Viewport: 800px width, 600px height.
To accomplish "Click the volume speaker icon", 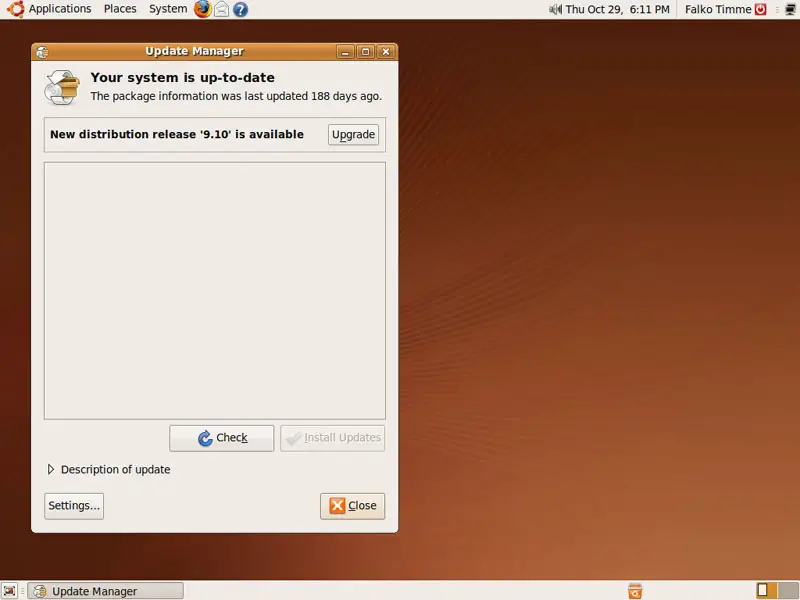I will (555, 9).
